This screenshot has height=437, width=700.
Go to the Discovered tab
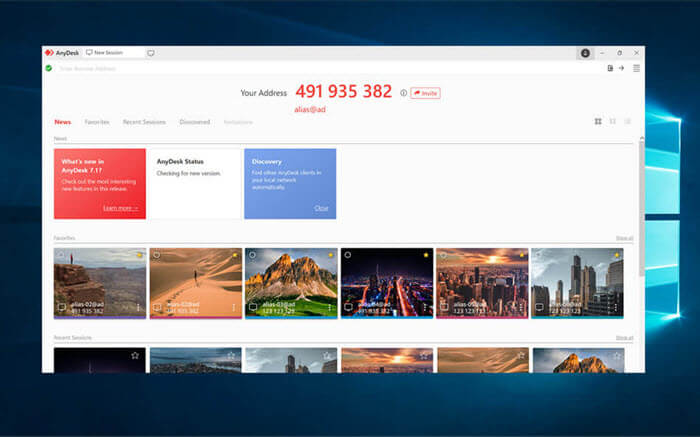point(195,122)
